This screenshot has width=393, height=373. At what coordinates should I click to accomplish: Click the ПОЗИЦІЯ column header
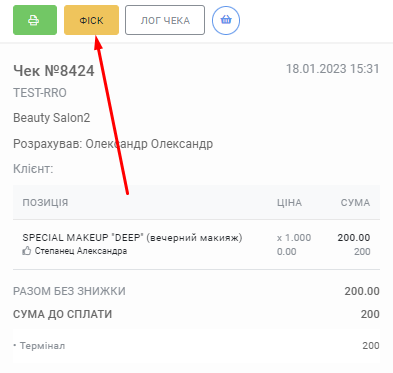(45, 202)
